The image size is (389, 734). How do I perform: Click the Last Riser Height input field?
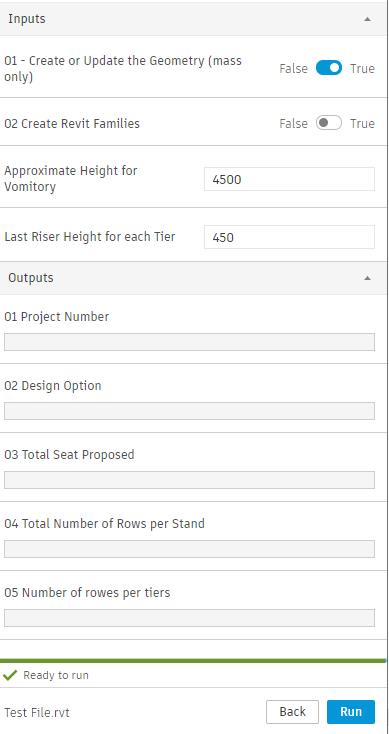tap(289, 237)
